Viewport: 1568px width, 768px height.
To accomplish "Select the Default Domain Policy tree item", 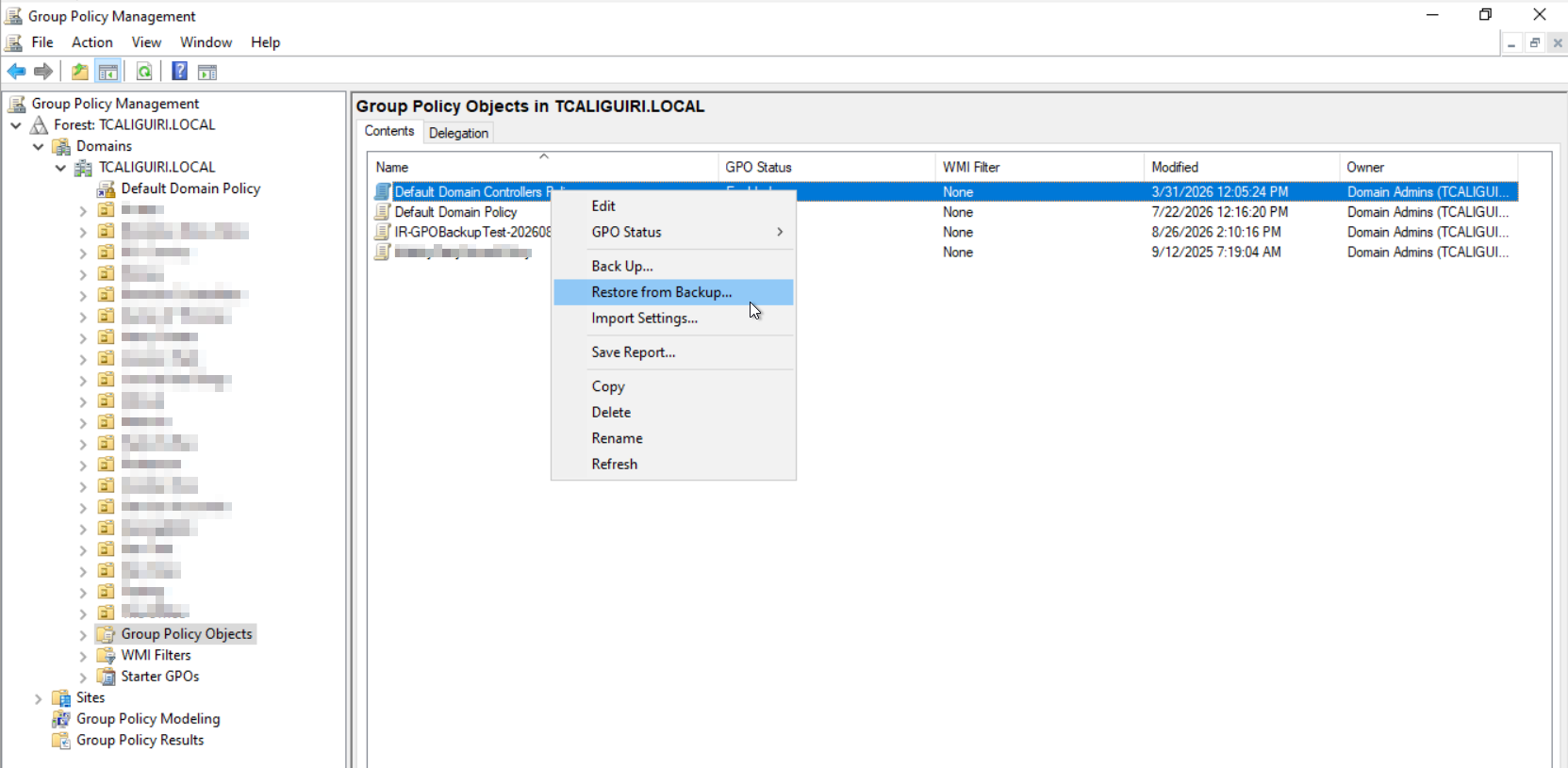I will pos(190,188).
